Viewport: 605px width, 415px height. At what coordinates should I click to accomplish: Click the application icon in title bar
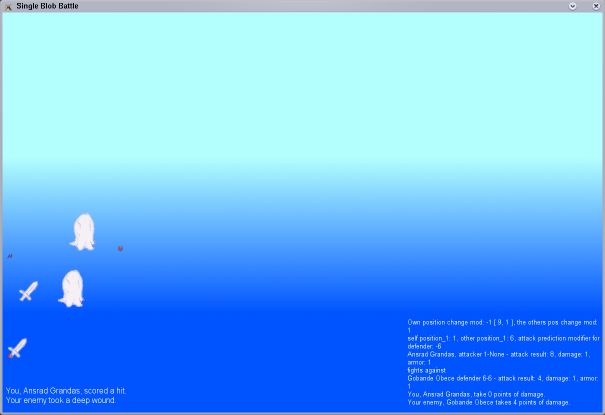[x=8, y=6]
